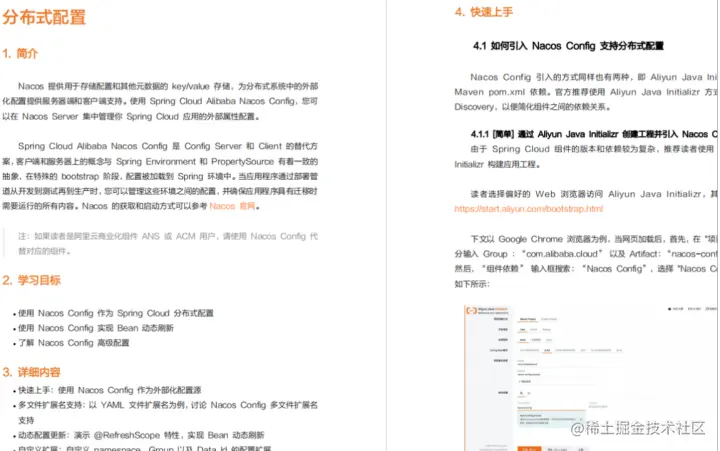This screenshot has width=720, height=451.
Task: Click the heading 2. 学习目标
Action: [x=31, y=280]
